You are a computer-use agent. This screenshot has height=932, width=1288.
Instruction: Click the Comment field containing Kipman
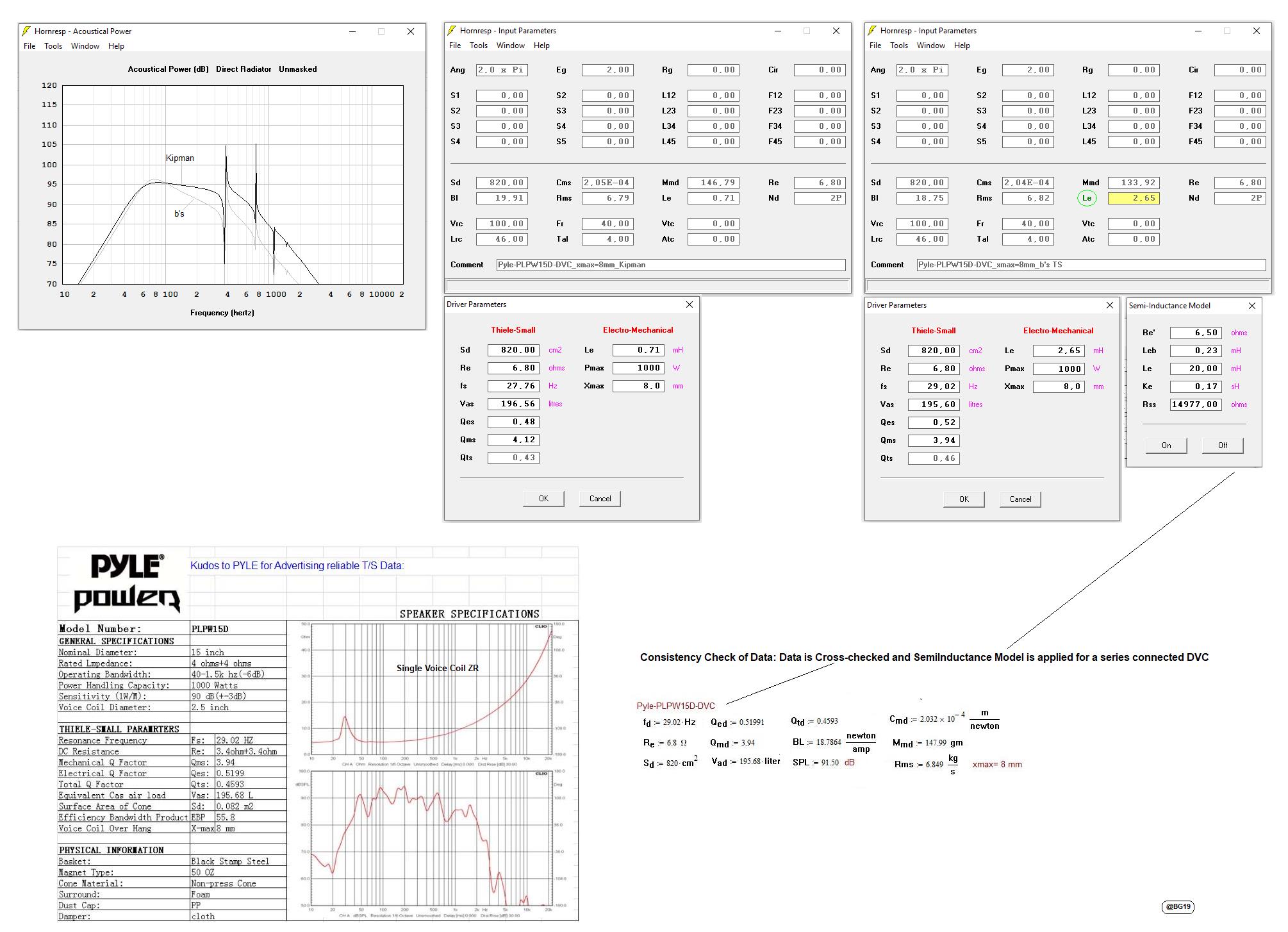[x=671, y=265]
